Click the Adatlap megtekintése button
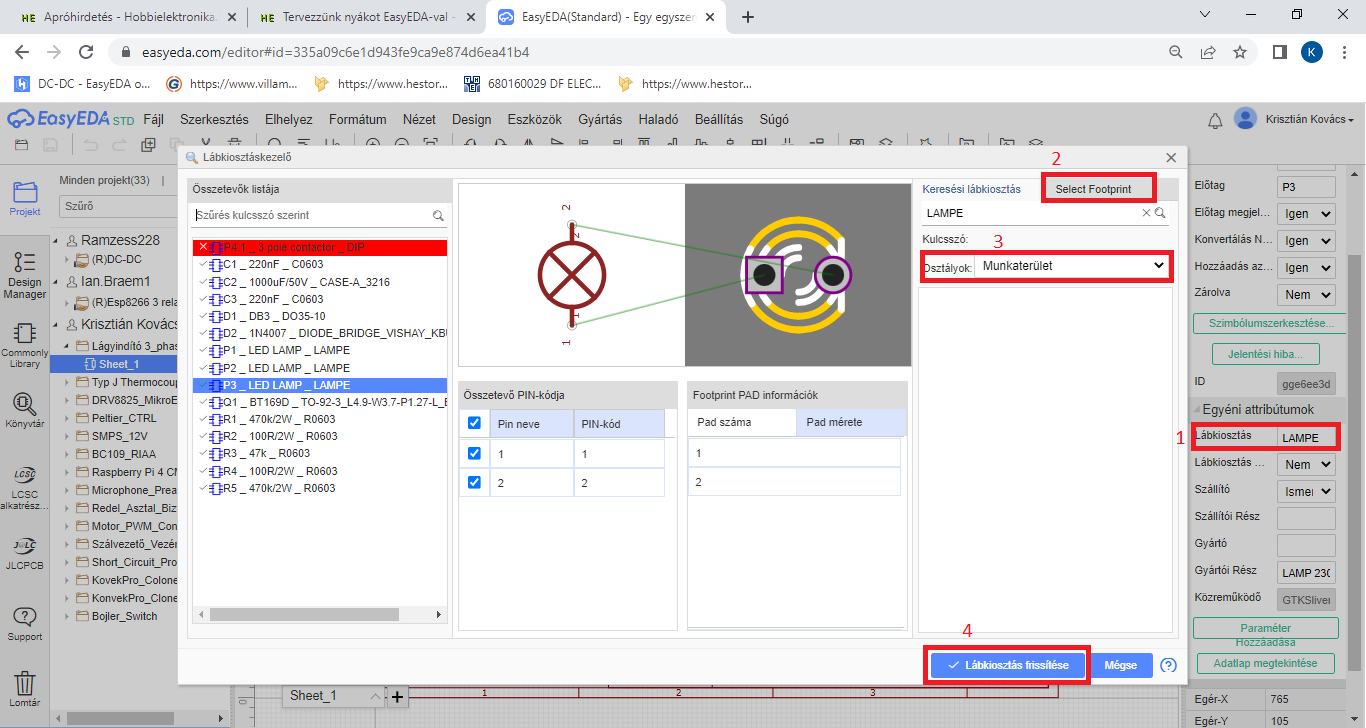Viewport: 1366px width, 728px height. click(1265, 664)
